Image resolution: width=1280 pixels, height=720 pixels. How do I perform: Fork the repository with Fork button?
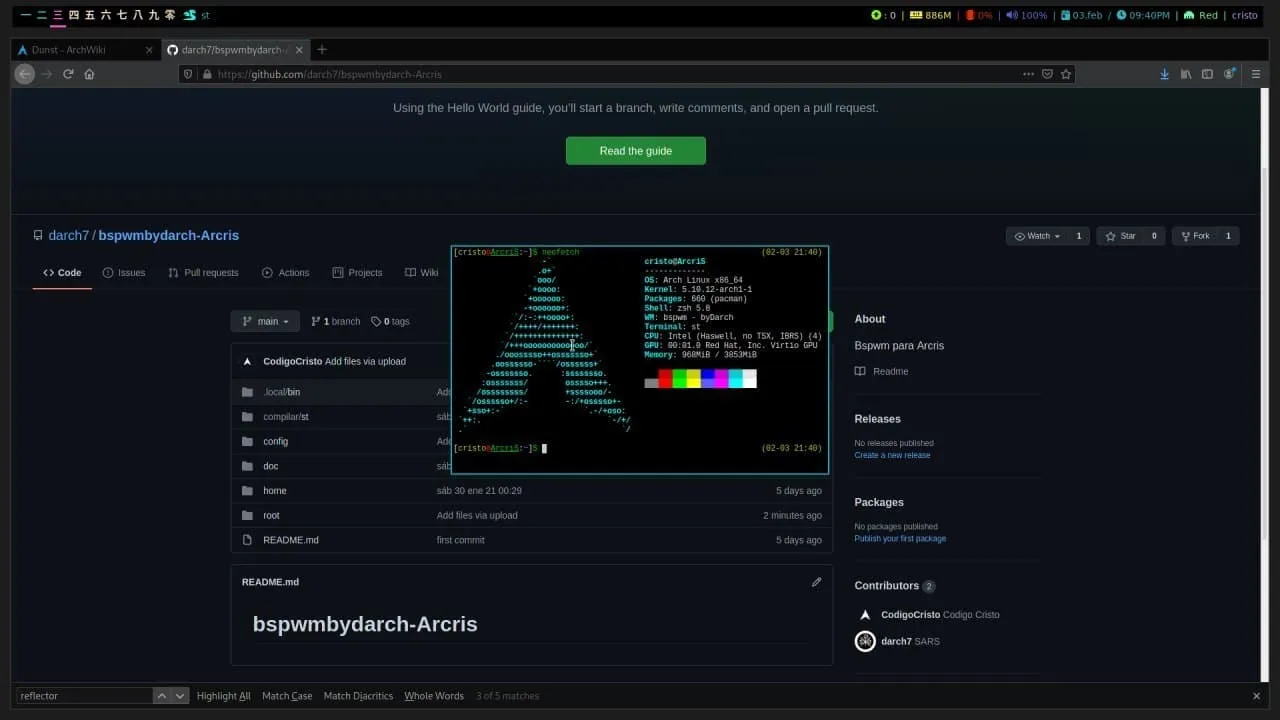[x=1195, y=236]
